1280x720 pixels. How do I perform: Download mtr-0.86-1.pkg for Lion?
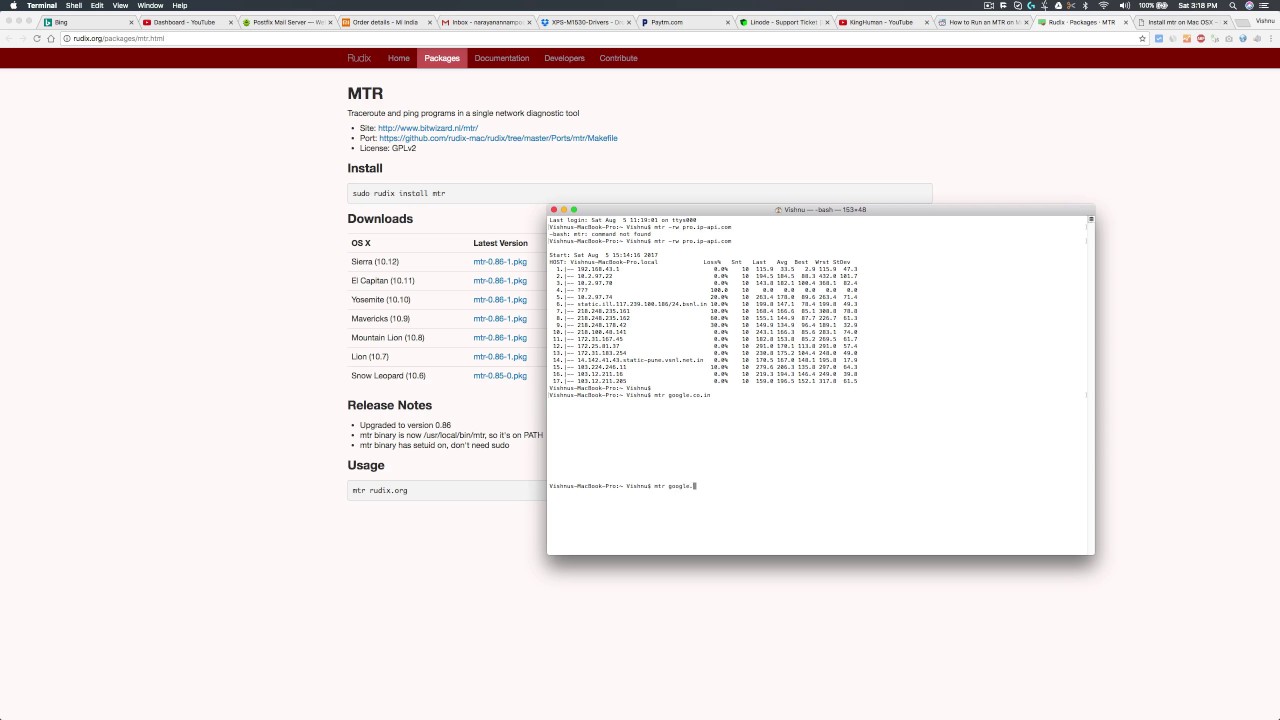coord(500,357)
